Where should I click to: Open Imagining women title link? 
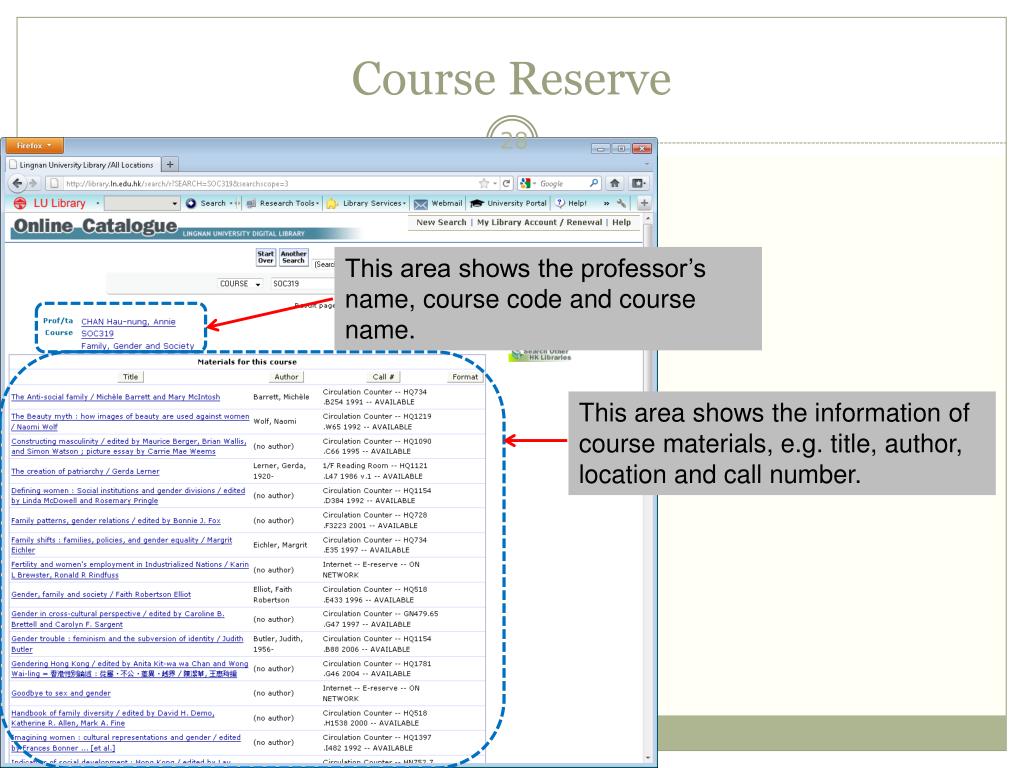coord(126,743)
